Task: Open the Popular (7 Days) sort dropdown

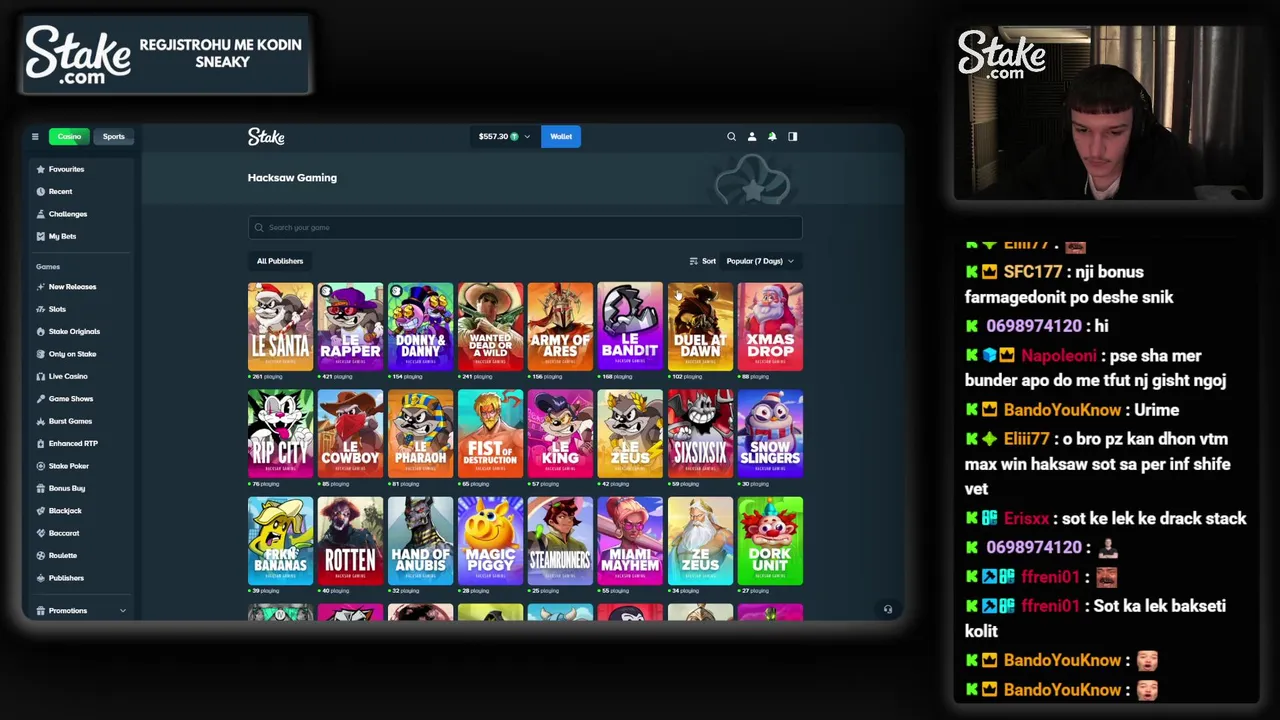Action: pos(760,261)
